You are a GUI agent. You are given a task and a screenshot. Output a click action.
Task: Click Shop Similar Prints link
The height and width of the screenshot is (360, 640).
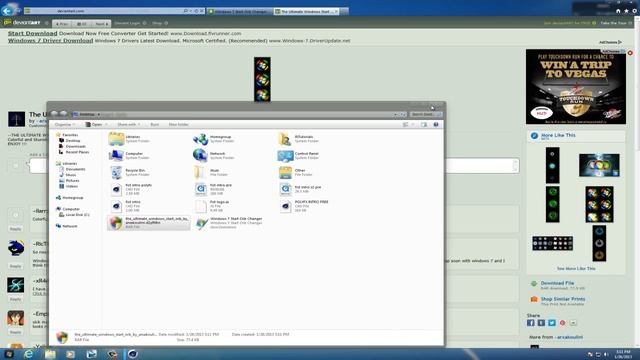(x=563, y=299)
